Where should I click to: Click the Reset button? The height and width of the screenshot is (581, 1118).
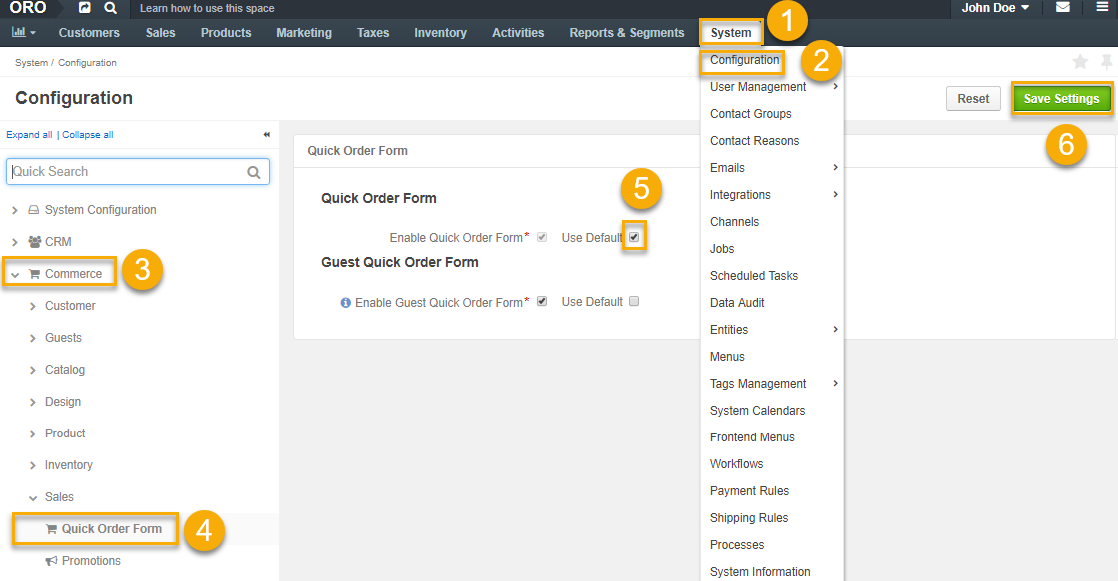tap(972, 98)
